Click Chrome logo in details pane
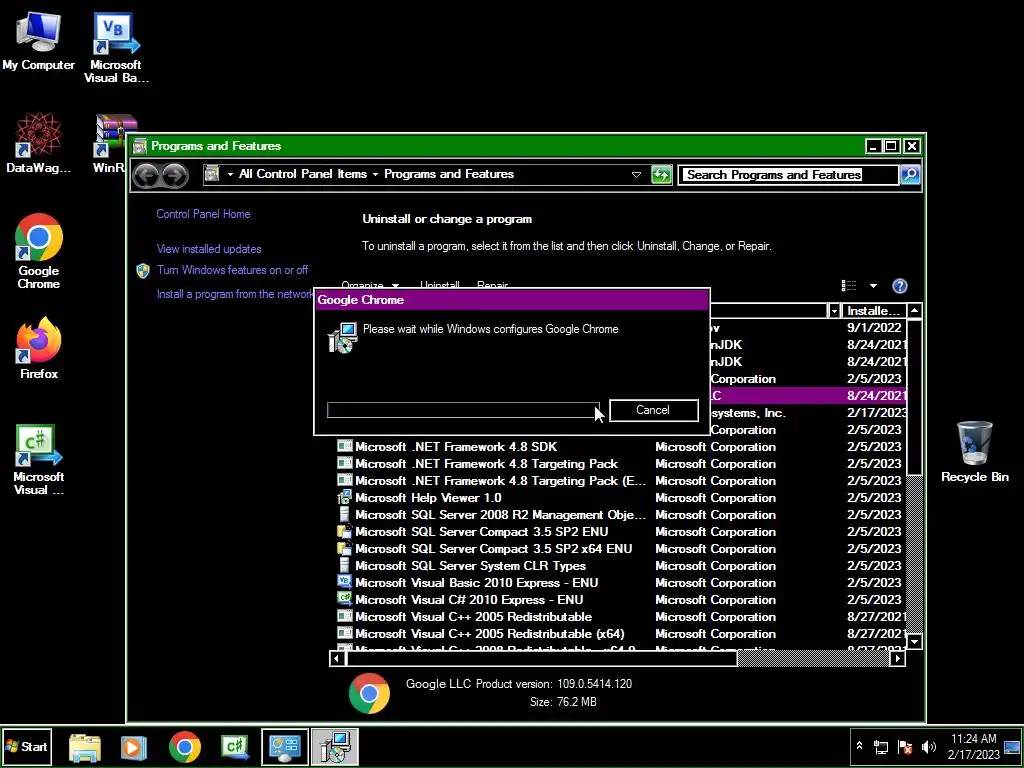Screen dimensions: 1024x768 tap(369, 694)
